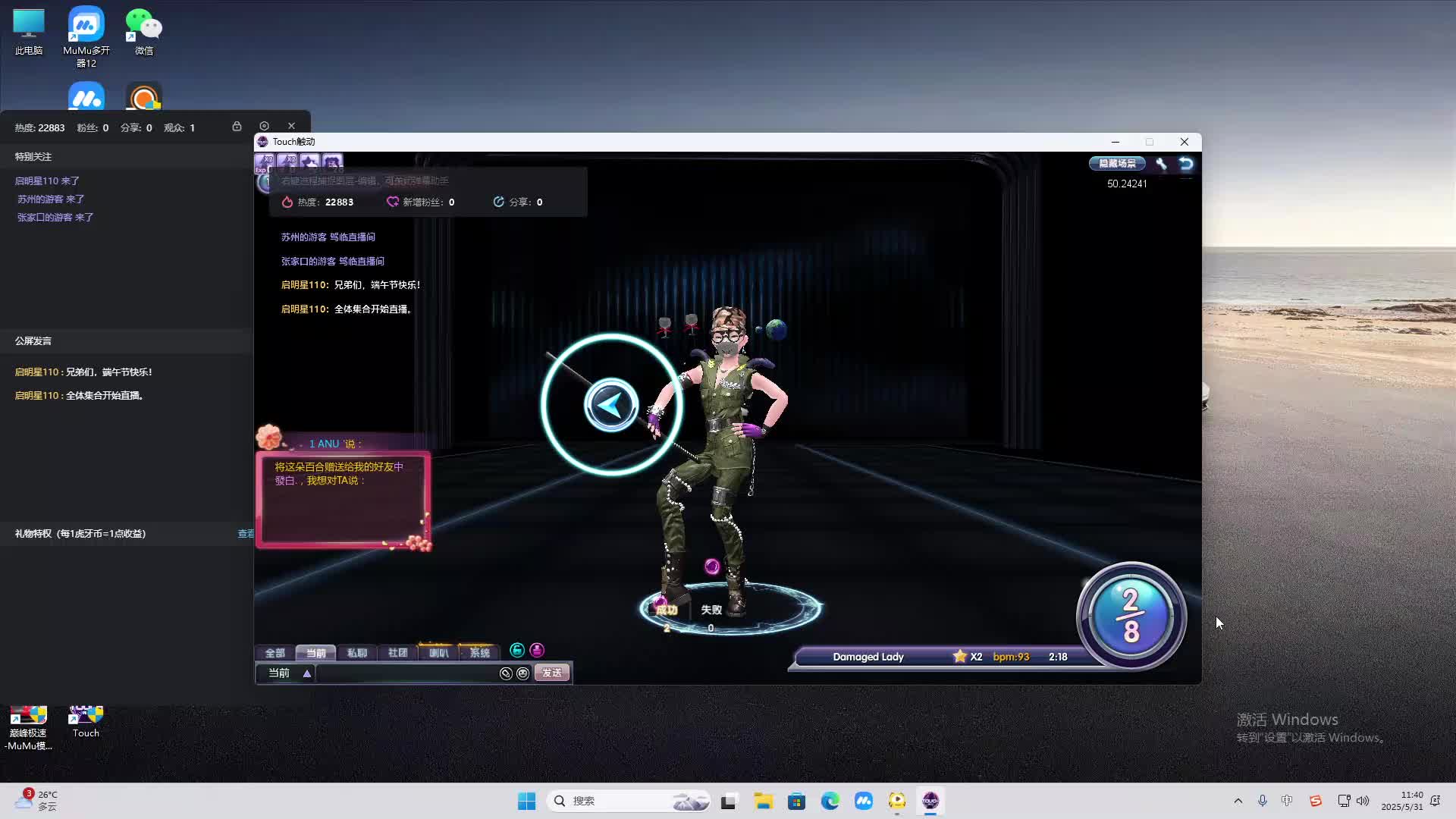
Task: Click the gear settings icon in stream panel
Action: click(x=264, y=127)
